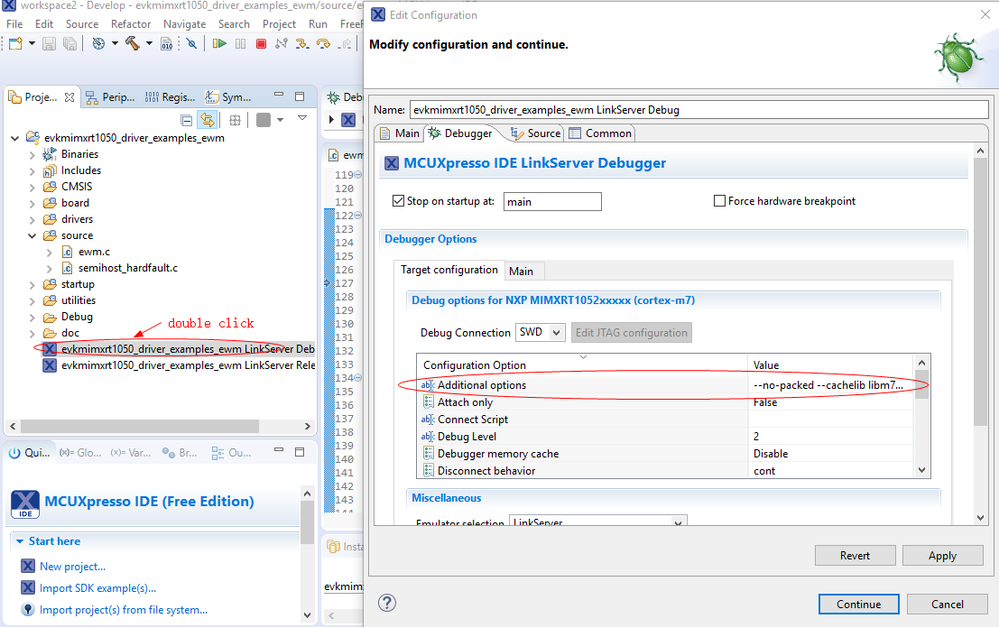999x627 pixels.
Task: Close the Project Explorer tab
Action: 69,97
